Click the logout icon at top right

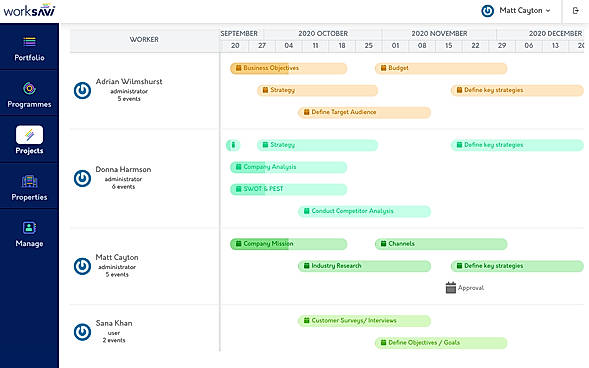[575, 11]
